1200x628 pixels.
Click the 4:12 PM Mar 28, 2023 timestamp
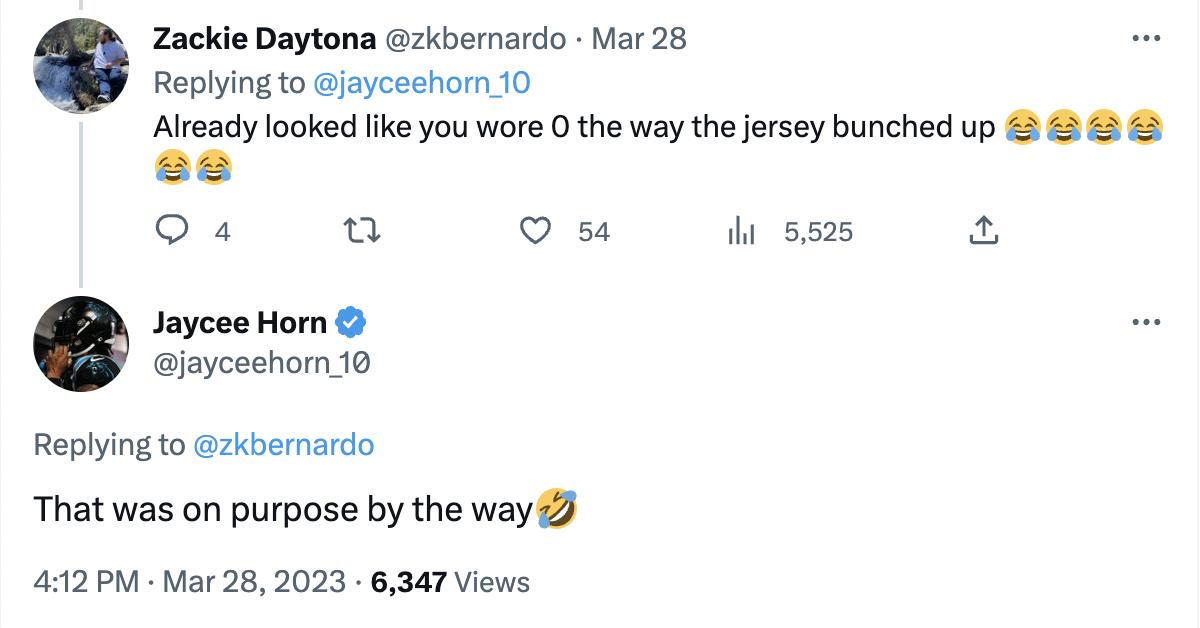(x=189, y=582)
